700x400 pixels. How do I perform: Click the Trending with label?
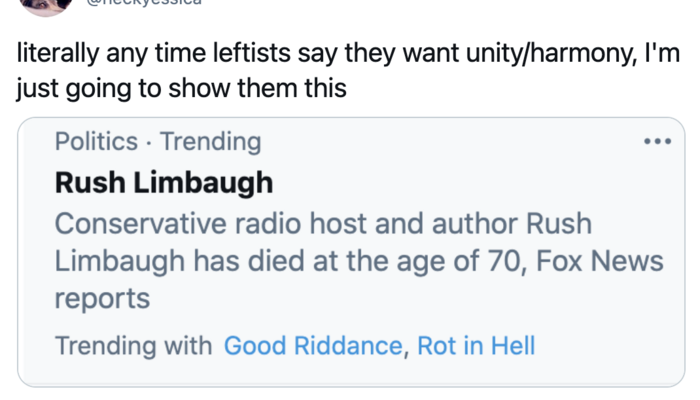coord(133,346)
